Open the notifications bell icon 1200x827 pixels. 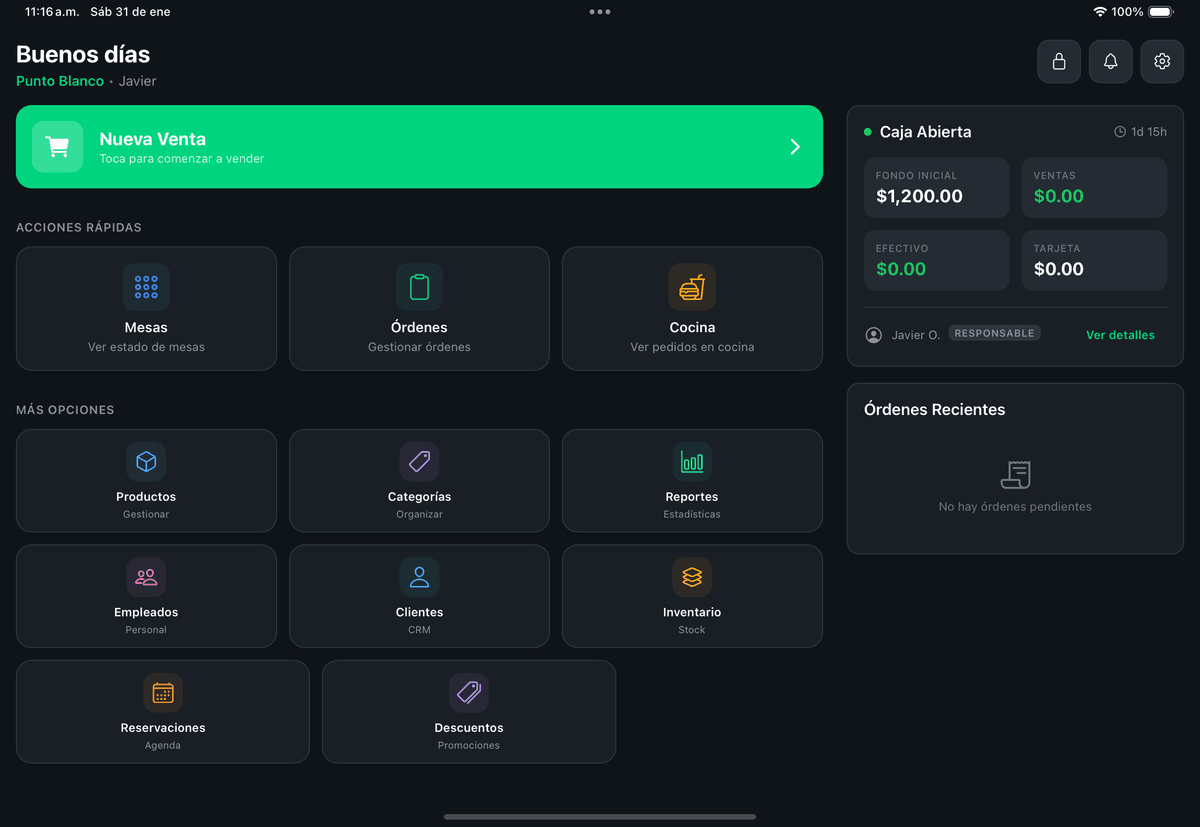pyautogui.click(x=1110, y=61)
